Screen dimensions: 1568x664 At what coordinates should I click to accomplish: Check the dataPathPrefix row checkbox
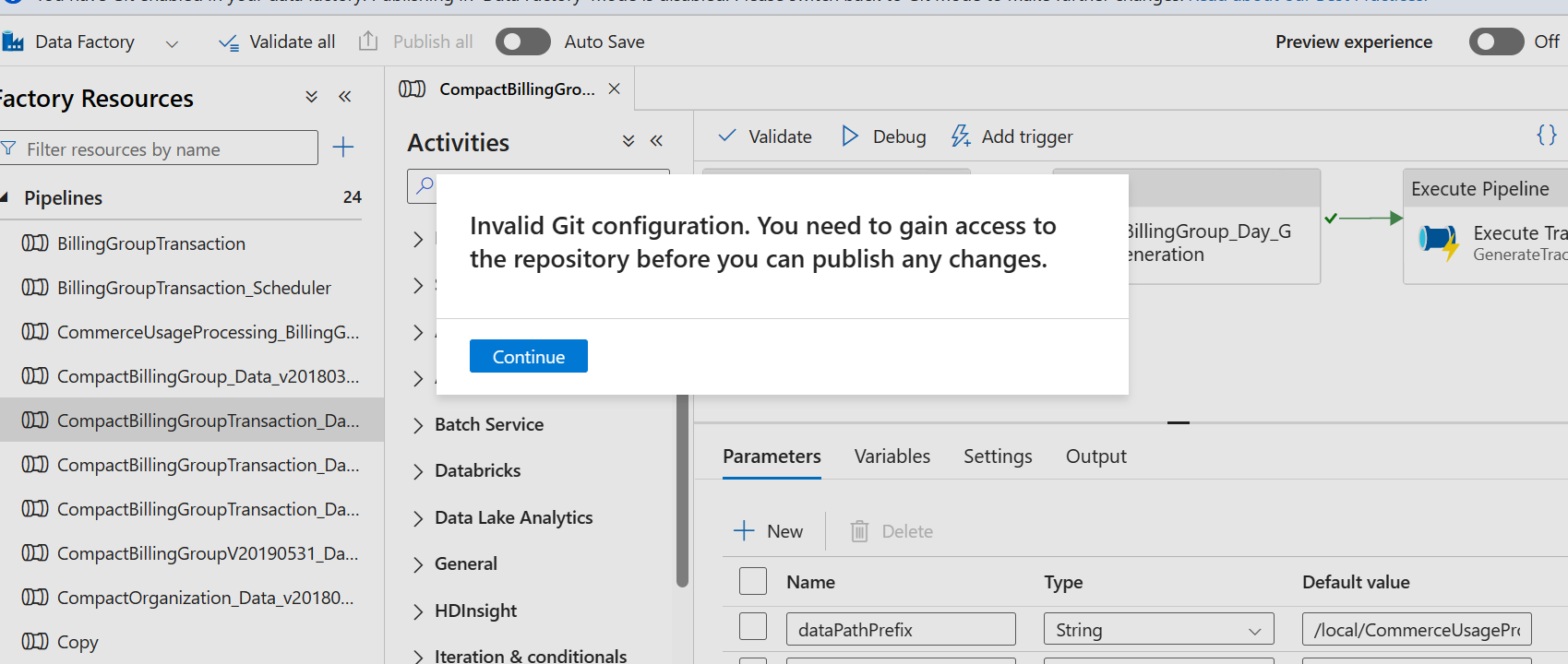click(753, 626)
